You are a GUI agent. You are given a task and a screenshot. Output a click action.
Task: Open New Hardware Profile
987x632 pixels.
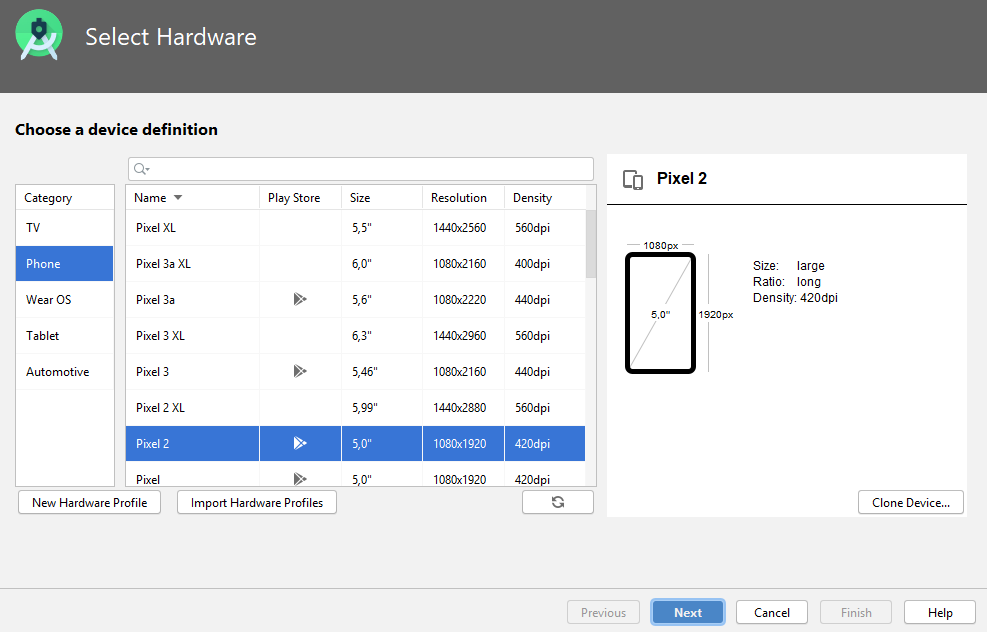coord(89,502)
